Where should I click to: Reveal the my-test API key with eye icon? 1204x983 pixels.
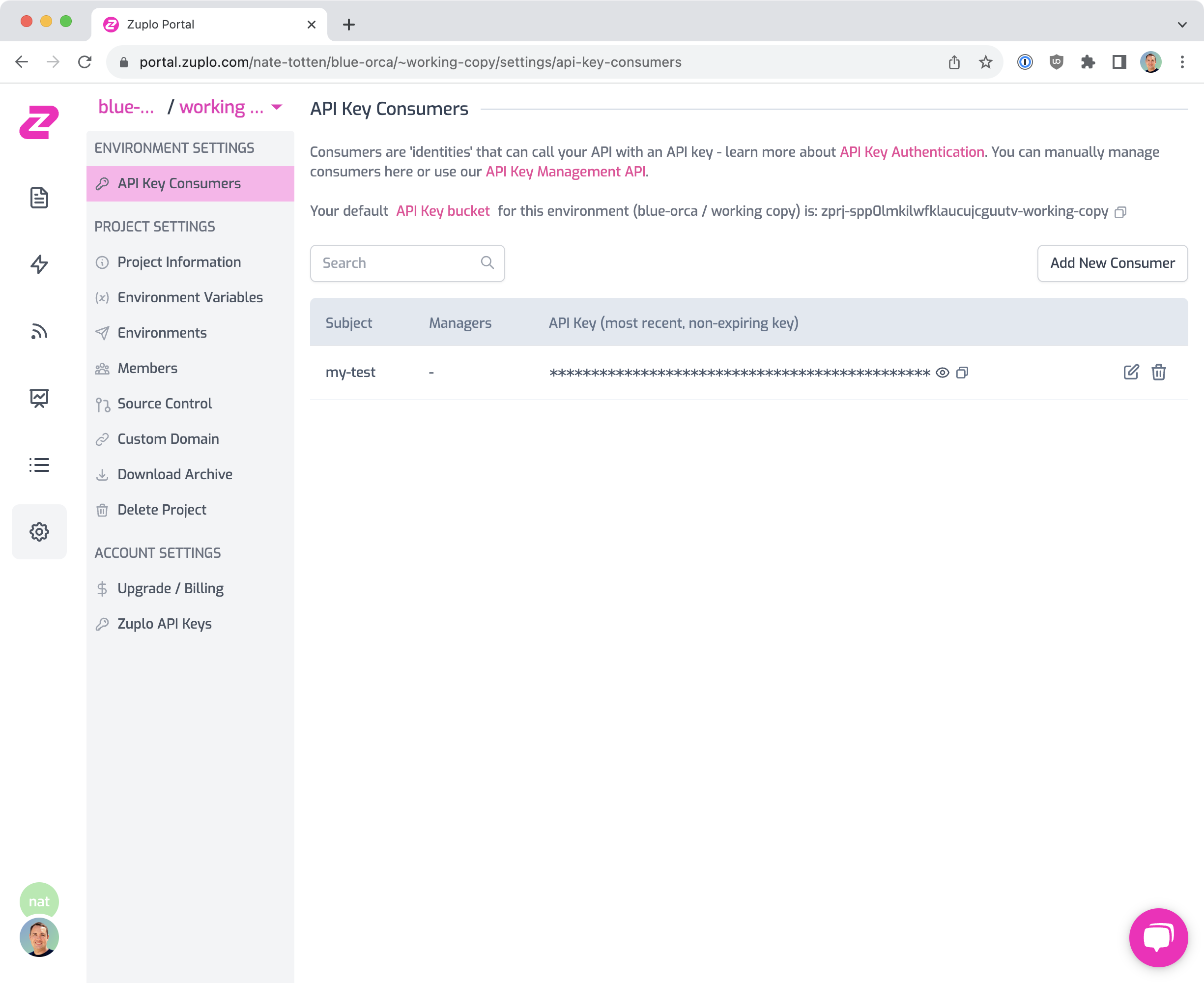point(942,373)
